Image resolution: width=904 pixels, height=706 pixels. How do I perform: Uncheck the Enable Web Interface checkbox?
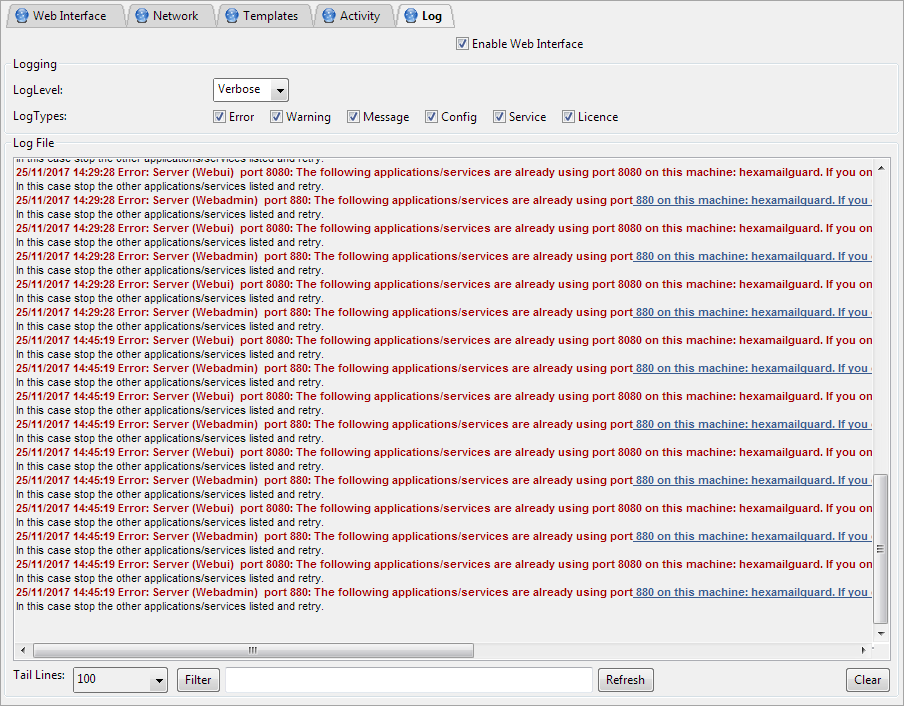point(462,44)
